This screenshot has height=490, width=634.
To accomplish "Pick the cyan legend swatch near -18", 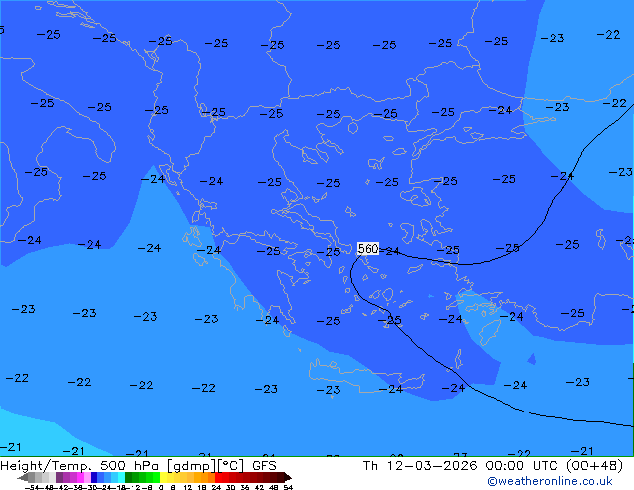I will pyautogui.click(x=121, y=477).
